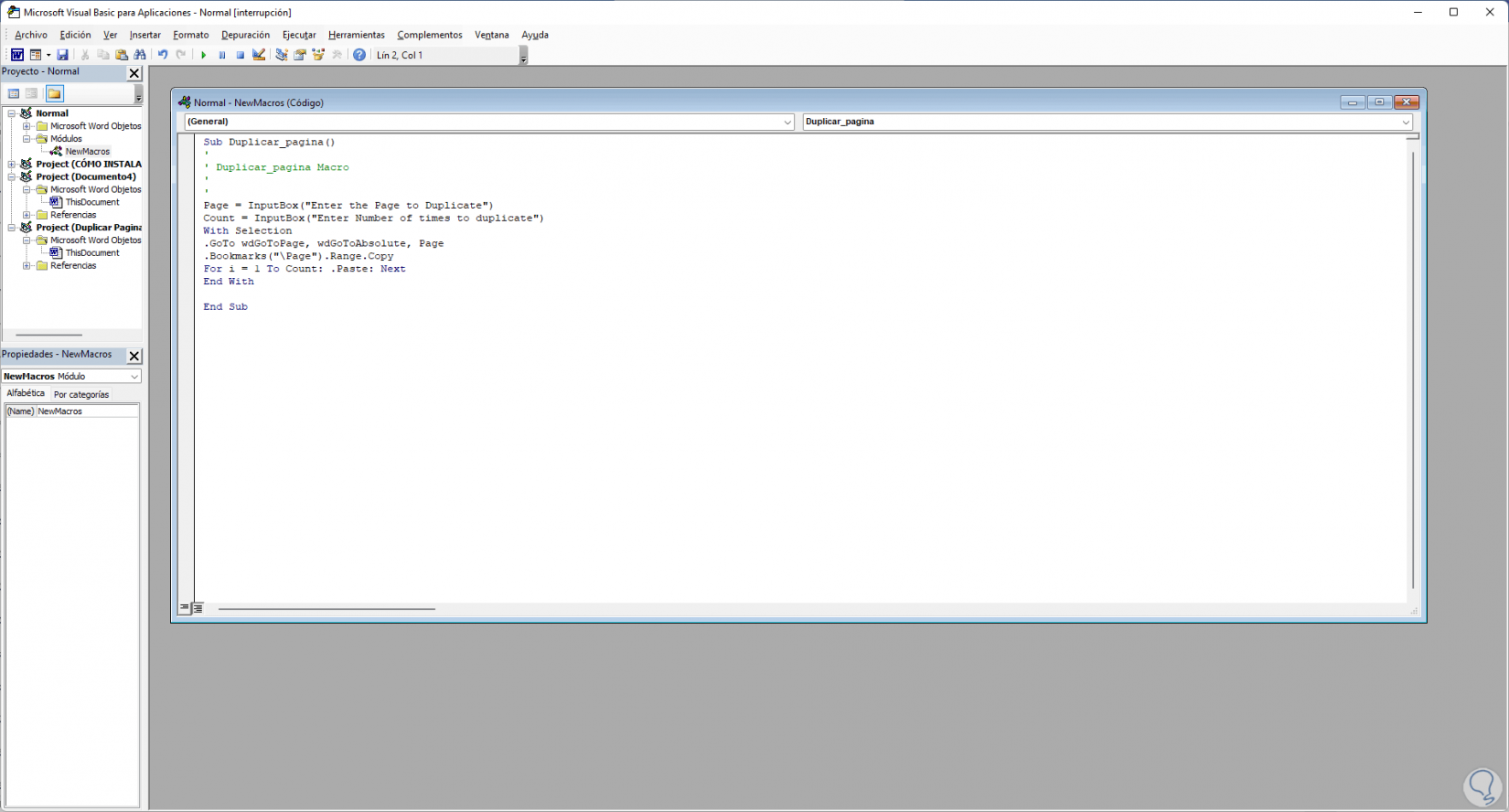
Task: Click the View Code icon in Project panel
Action: click(x=14, y=93)
